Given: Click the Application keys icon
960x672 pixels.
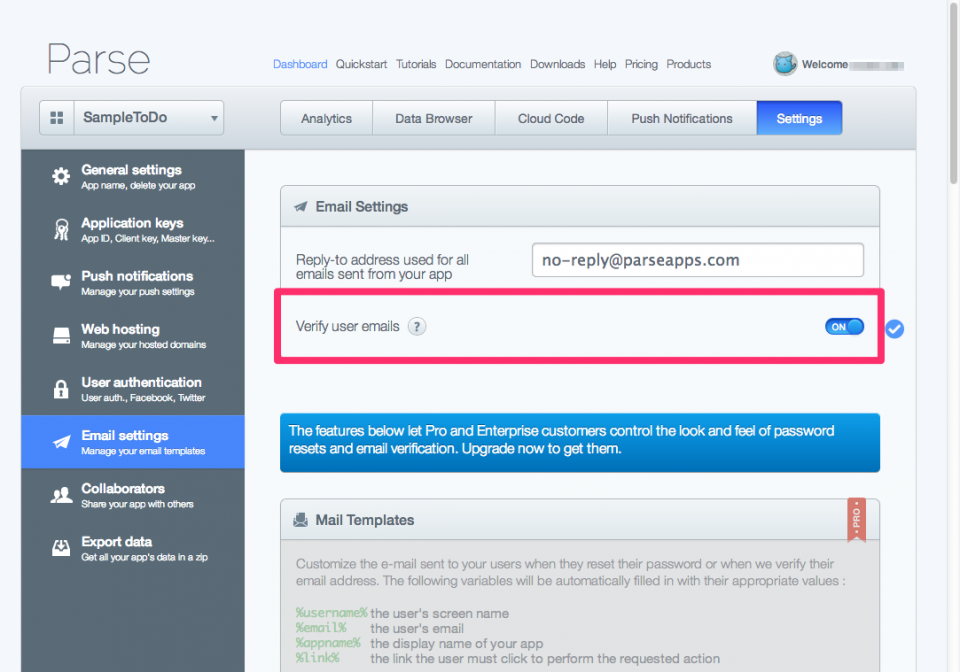Looking at the screenshot, I should point(61,230).
